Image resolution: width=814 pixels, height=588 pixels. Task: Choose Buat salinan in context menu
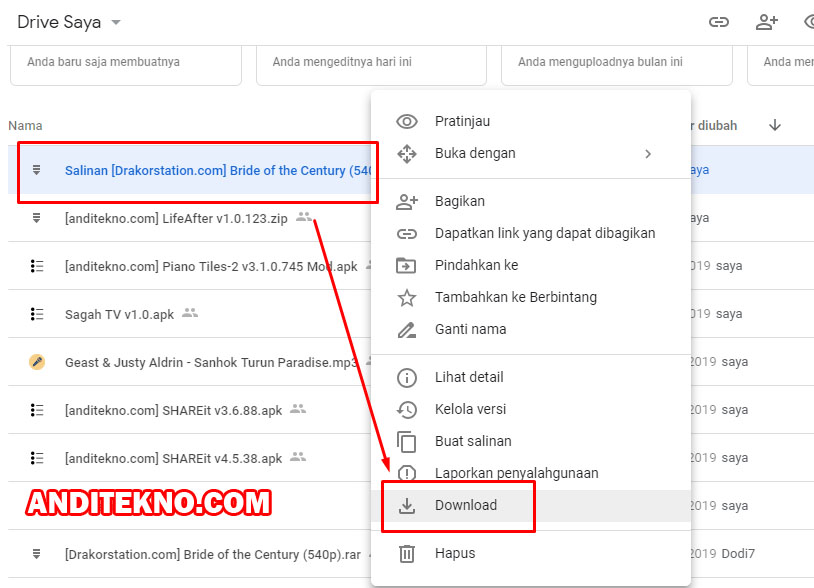pos(473,441)
